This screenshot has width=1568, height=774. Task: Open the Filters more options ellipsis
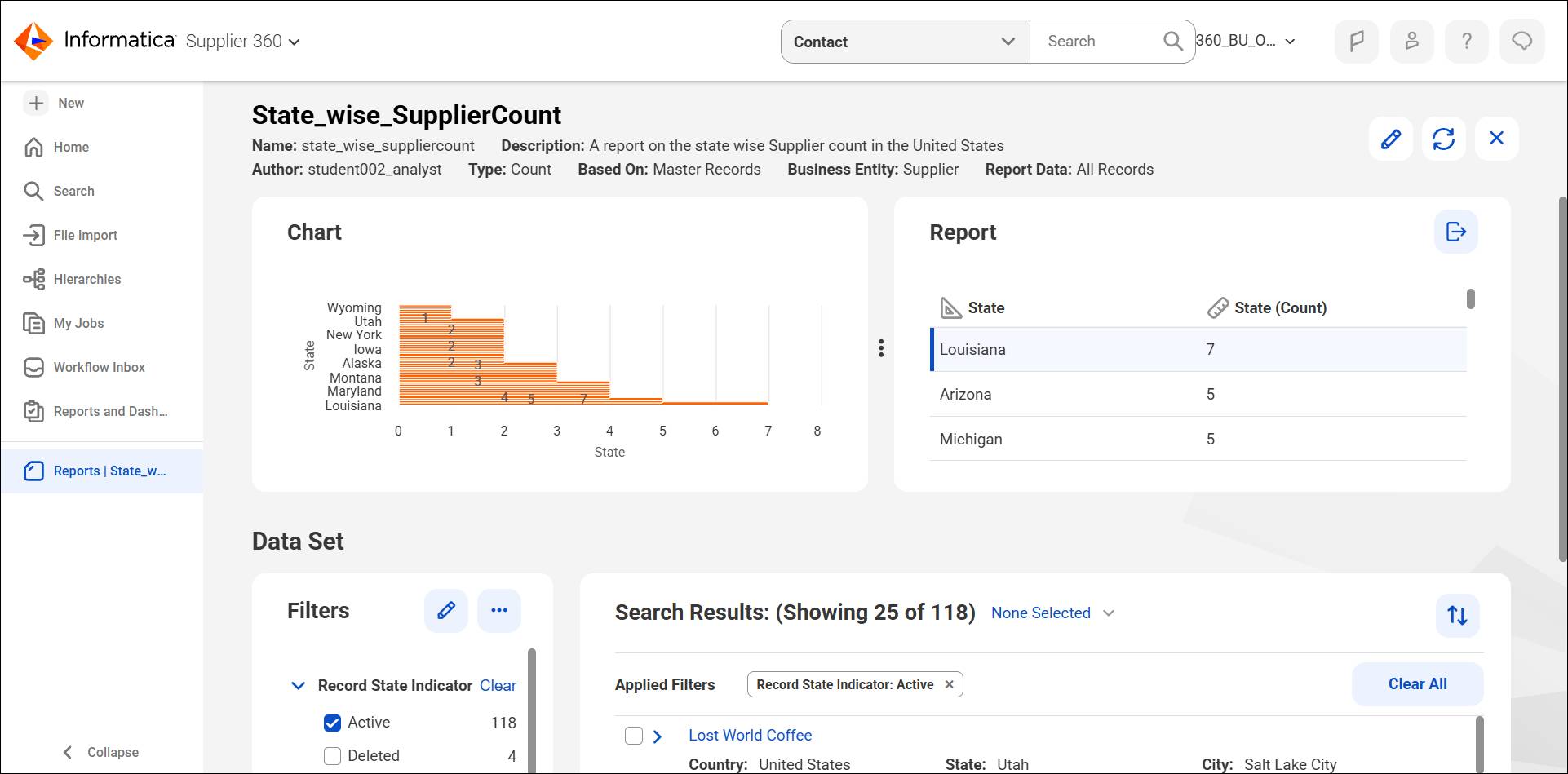click(x=499, y=610)
